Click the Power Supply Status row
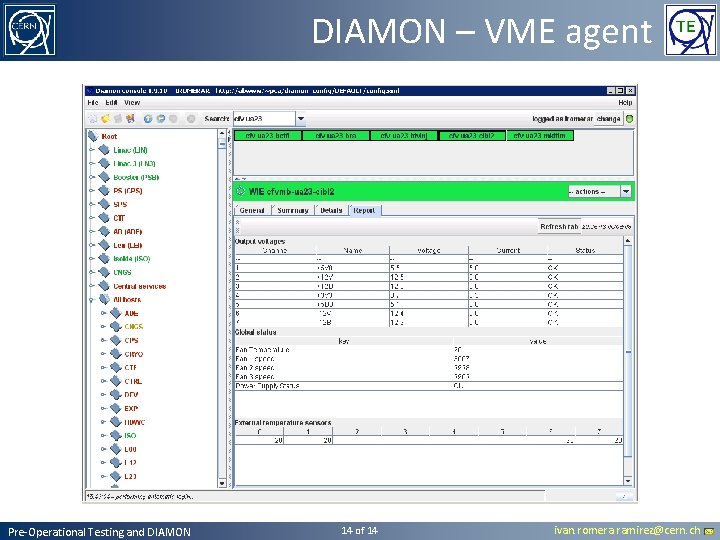Screen dimensions: 720x540 [428, 386]
